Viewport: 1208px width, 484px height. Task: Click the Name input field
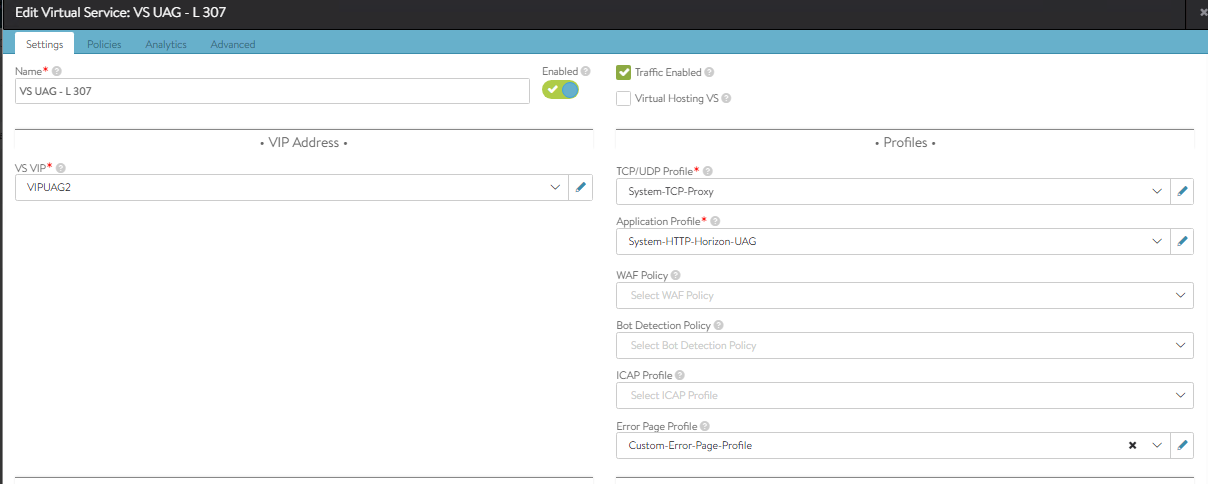[272, 90]
